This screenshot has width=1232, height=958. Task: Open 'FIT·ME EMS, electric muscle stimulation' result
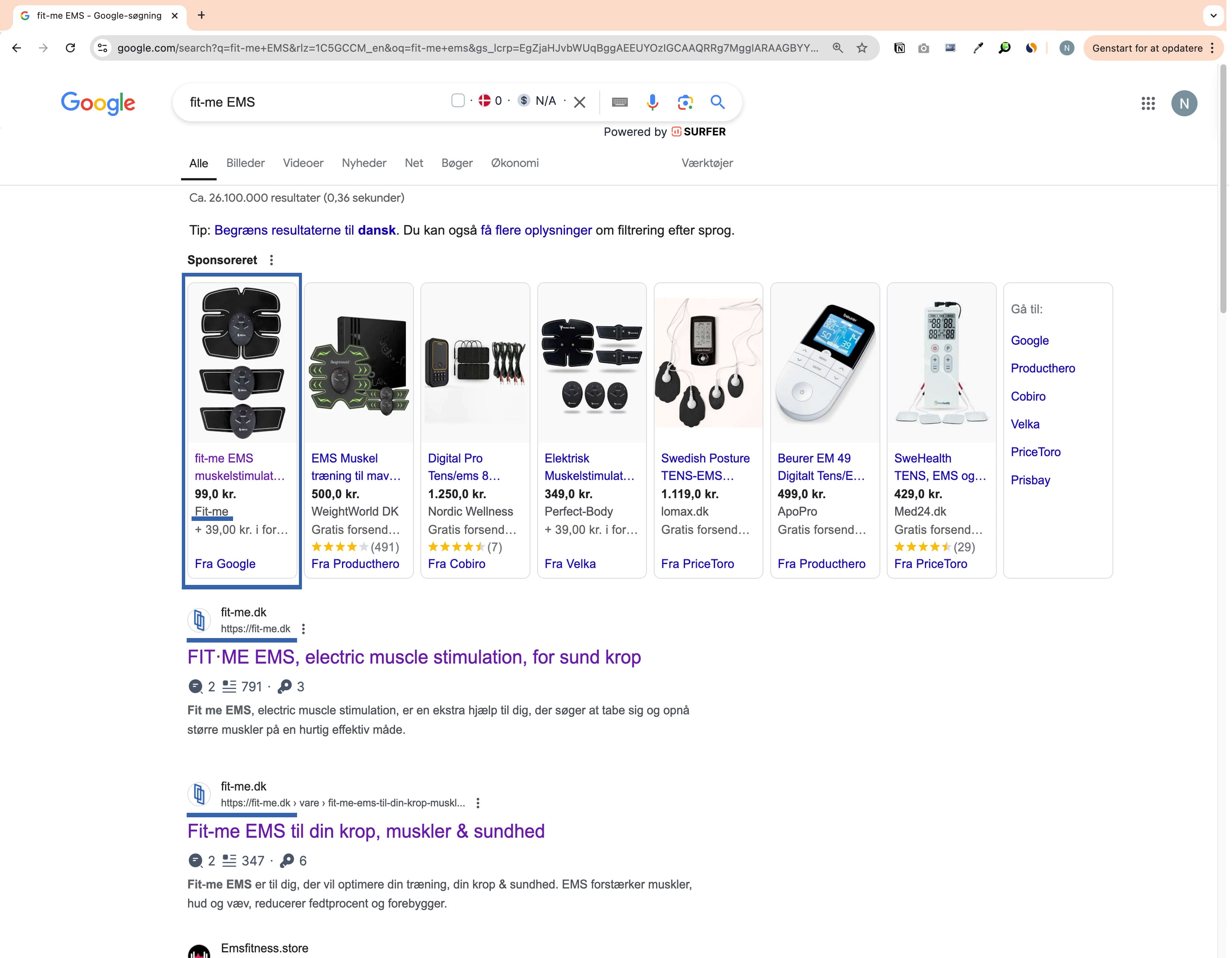[413, 657]
